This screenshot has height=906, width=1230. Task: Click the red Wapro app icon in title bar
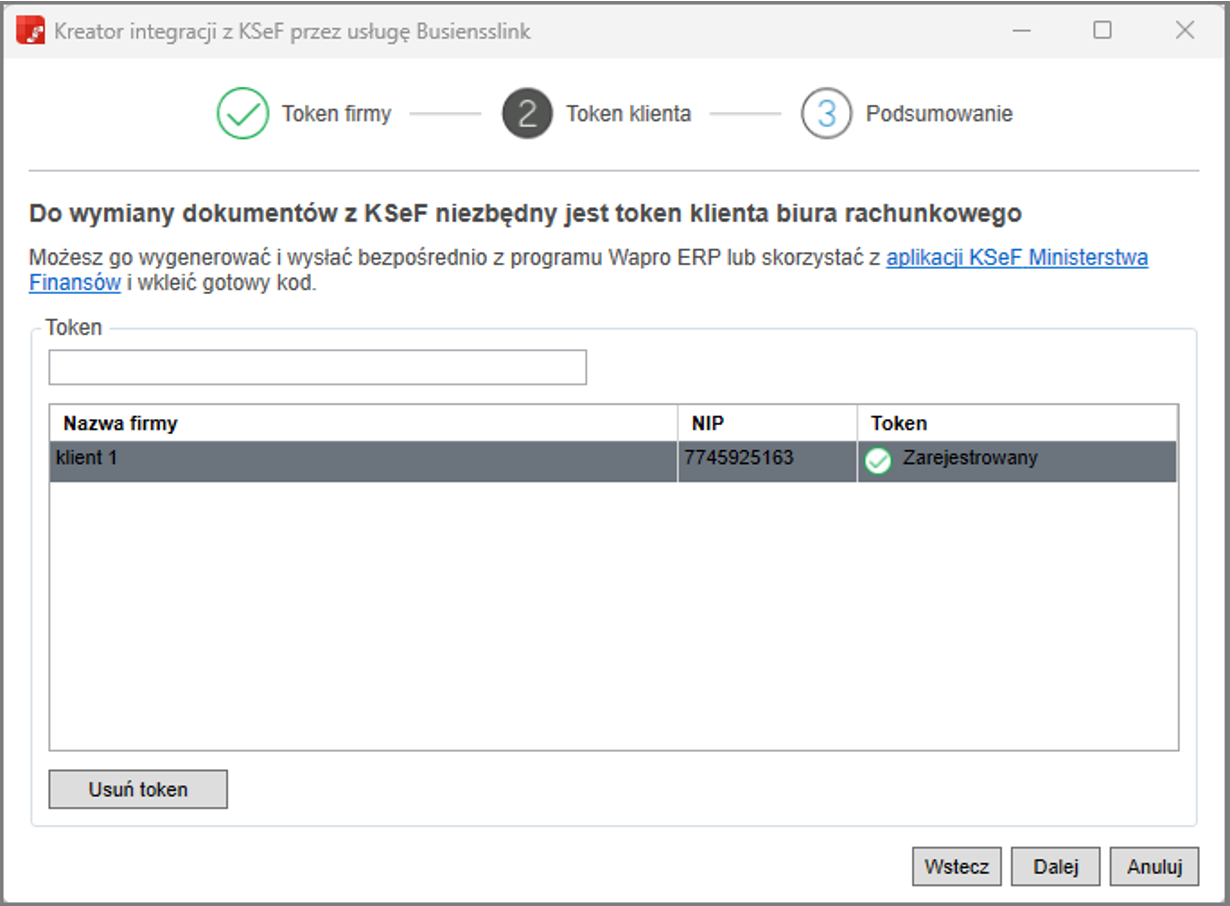(31, 31)
